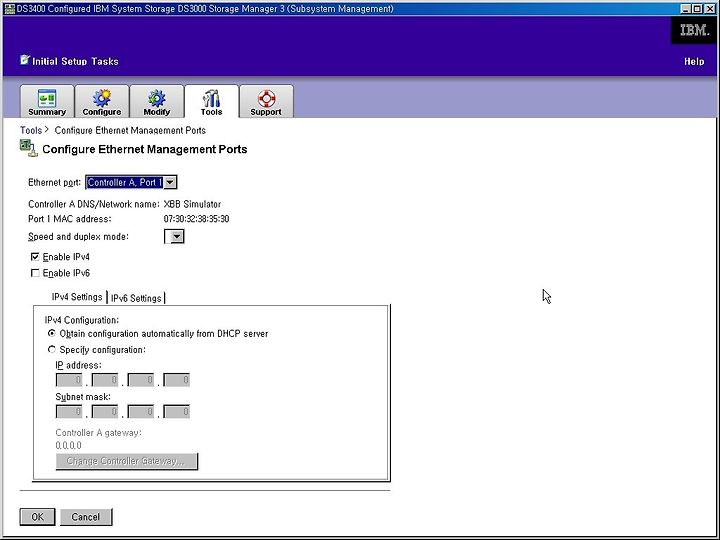Screen dimensions: 720x540
Task: Click the MAC address value 07:30:32:38:35:30
Action: 197,219
